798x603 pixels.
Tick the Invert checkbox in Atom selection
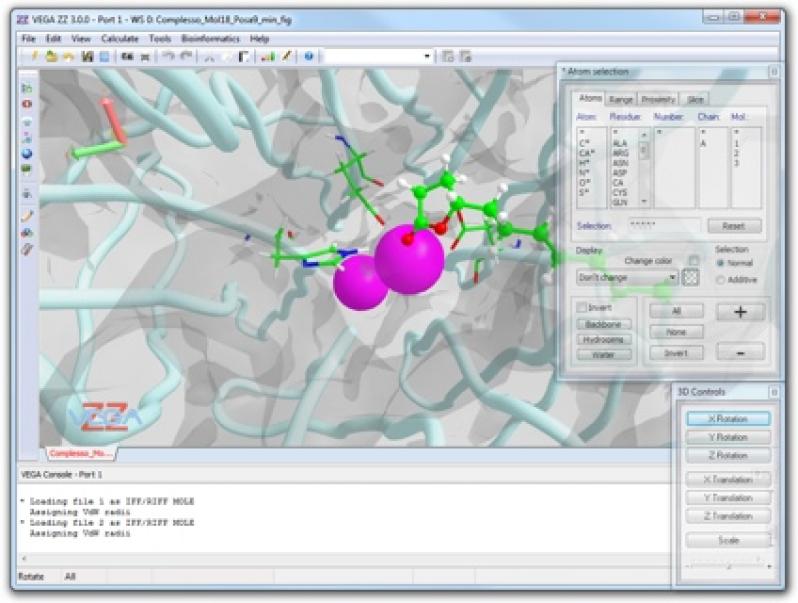pos(581,308)
